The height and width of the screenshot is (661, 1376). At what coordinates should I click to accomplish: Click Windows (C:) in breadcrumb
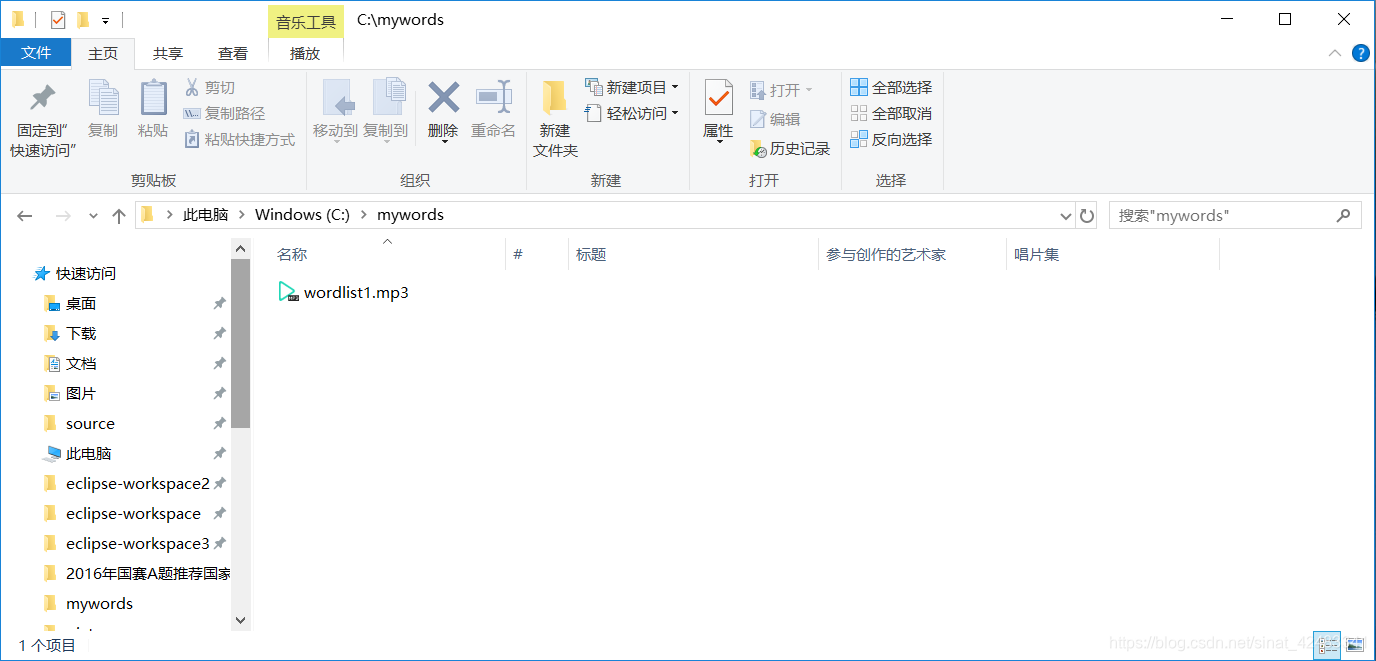tap(302, 215)
